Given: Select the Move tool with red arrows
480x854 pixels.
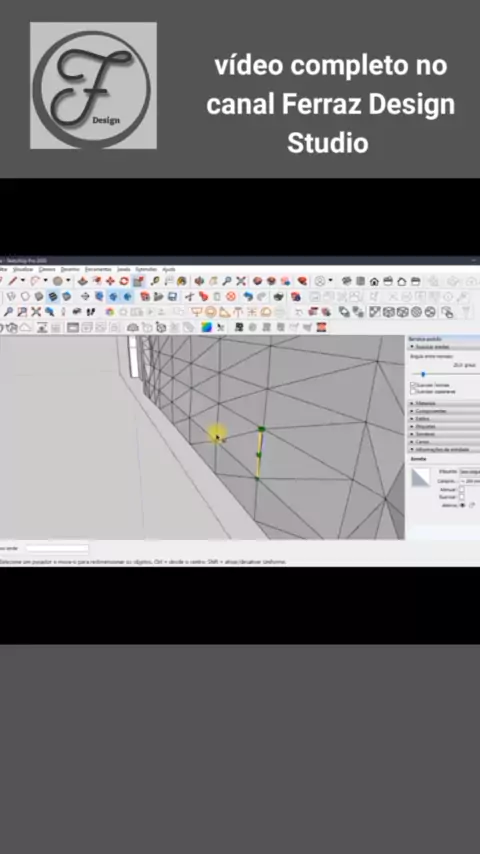Looking at the screenshot, I should coord(111,281).
